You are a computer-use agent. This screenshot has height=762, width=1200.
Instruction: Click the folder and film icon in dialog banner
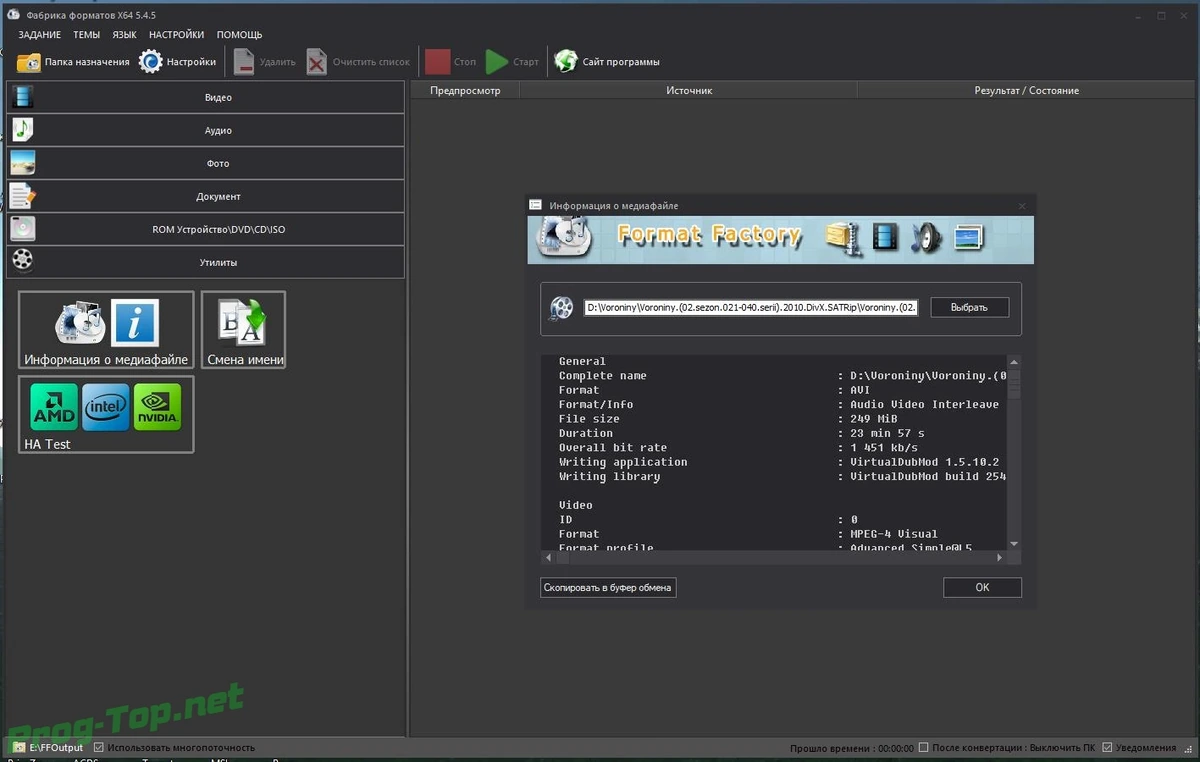843,237
